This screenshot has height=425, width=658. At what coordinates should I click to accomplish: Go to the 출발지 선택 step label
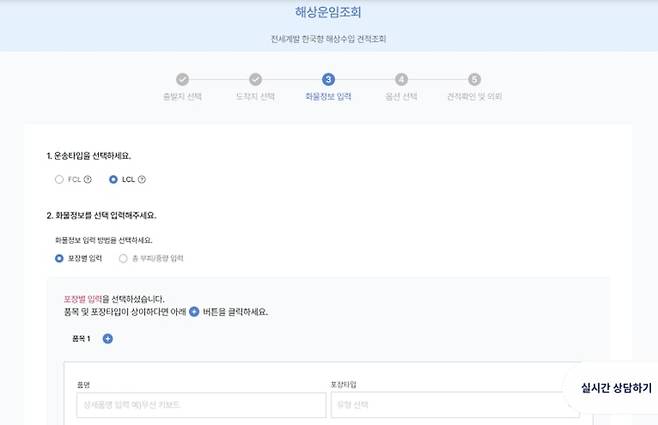[x=181, y=97]
